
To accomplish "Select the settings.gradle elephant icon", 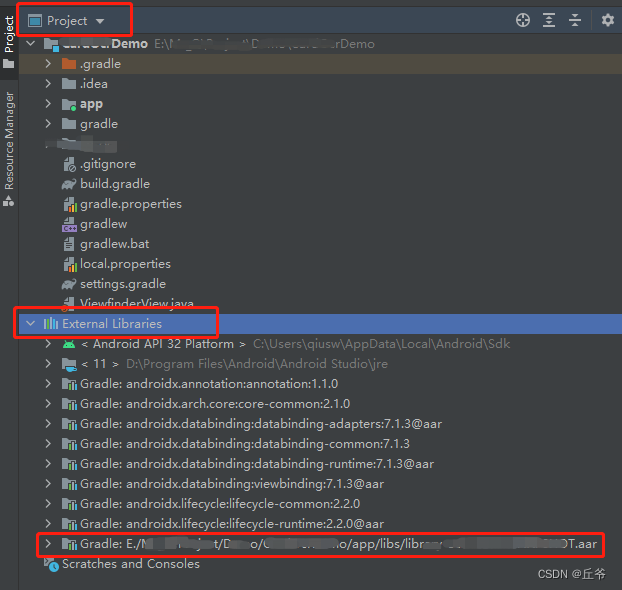I will 69,284.
